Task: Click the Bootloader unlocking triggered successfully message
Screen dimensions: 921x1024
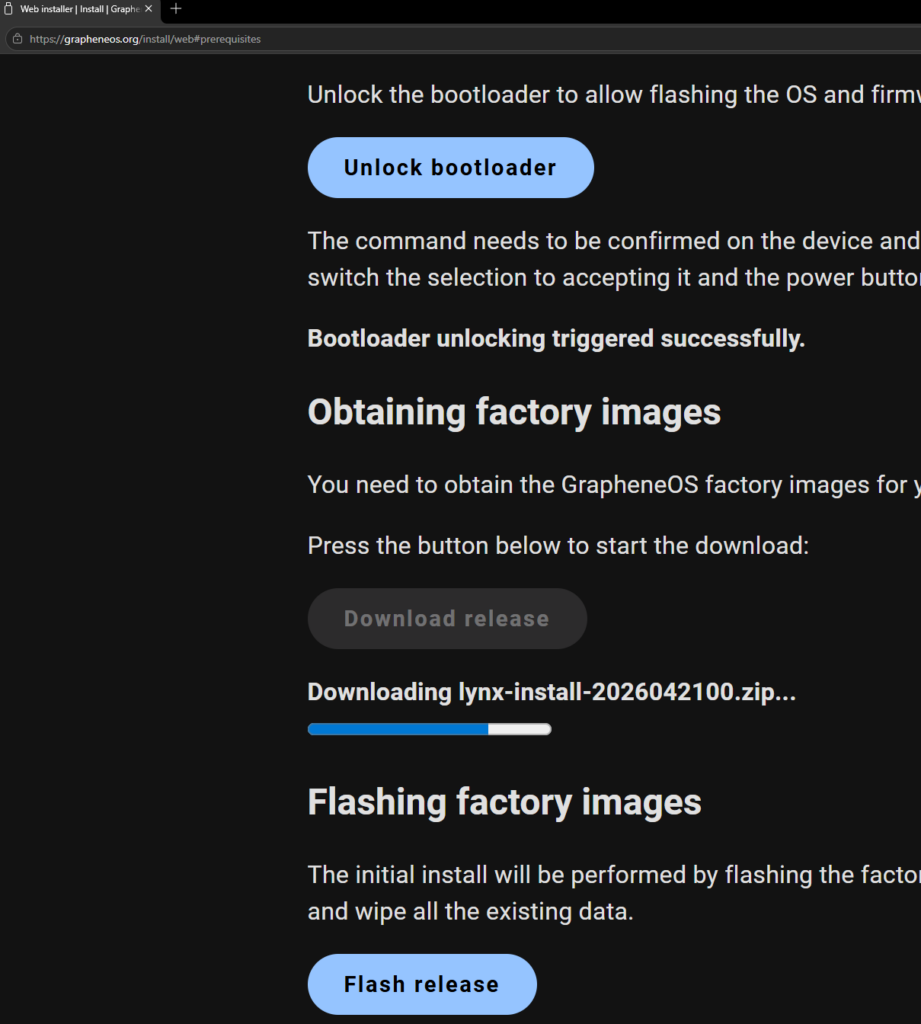Action: (556, 338)
